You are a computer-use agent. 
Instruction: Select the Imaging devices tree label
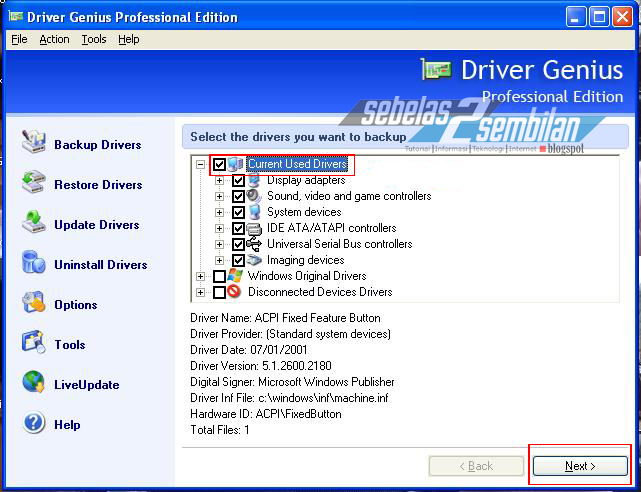[305, 260]
